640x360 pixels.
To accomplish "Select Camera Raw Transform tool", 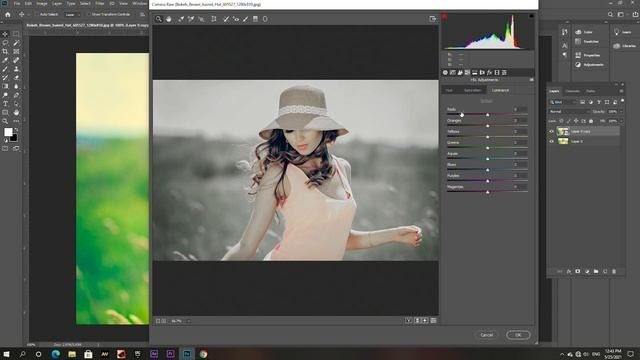I will tap(213, 19).
